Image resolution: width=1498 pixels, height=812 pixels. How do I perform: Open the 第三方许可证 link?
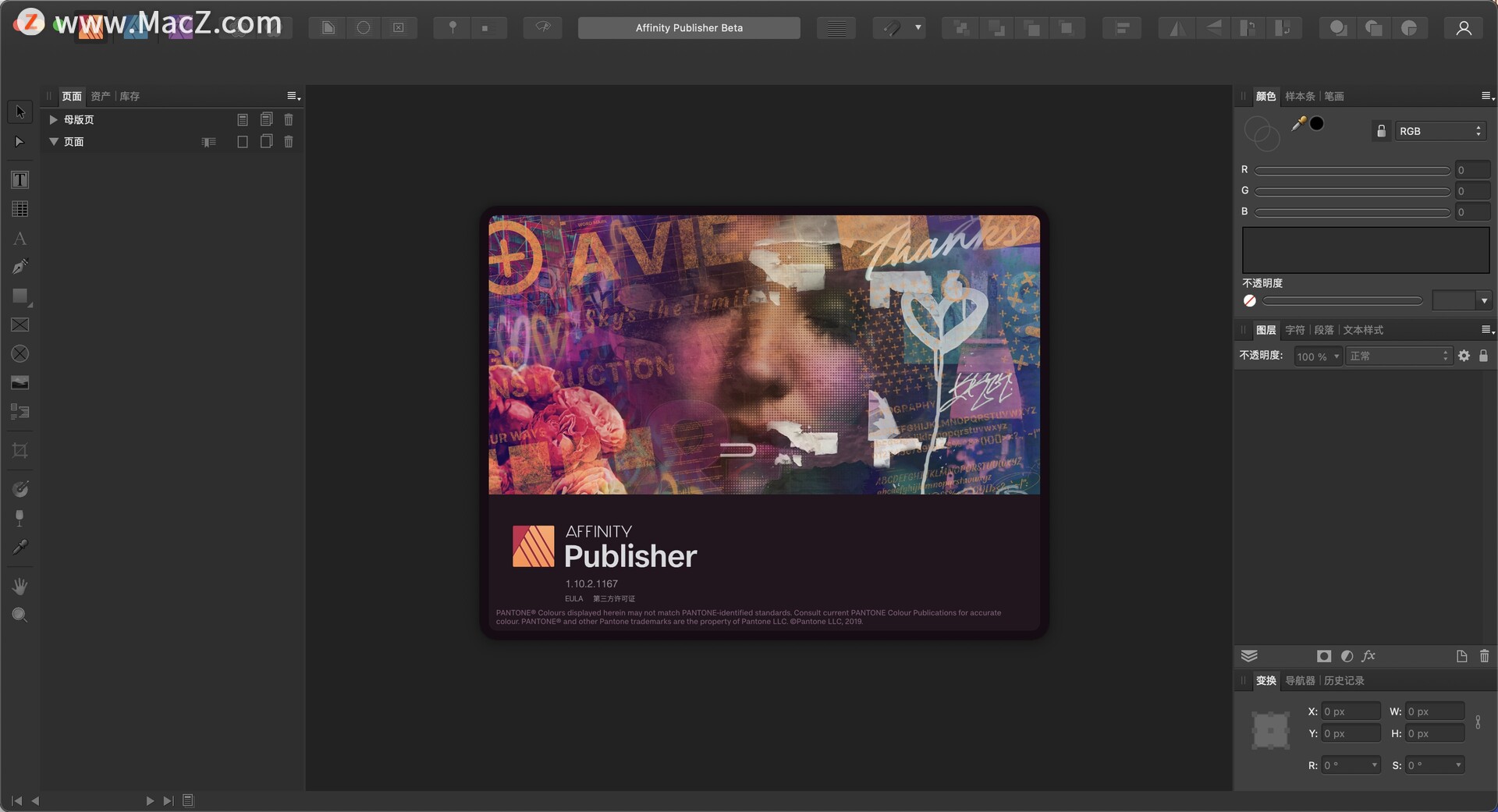click(x=614, y=599)
